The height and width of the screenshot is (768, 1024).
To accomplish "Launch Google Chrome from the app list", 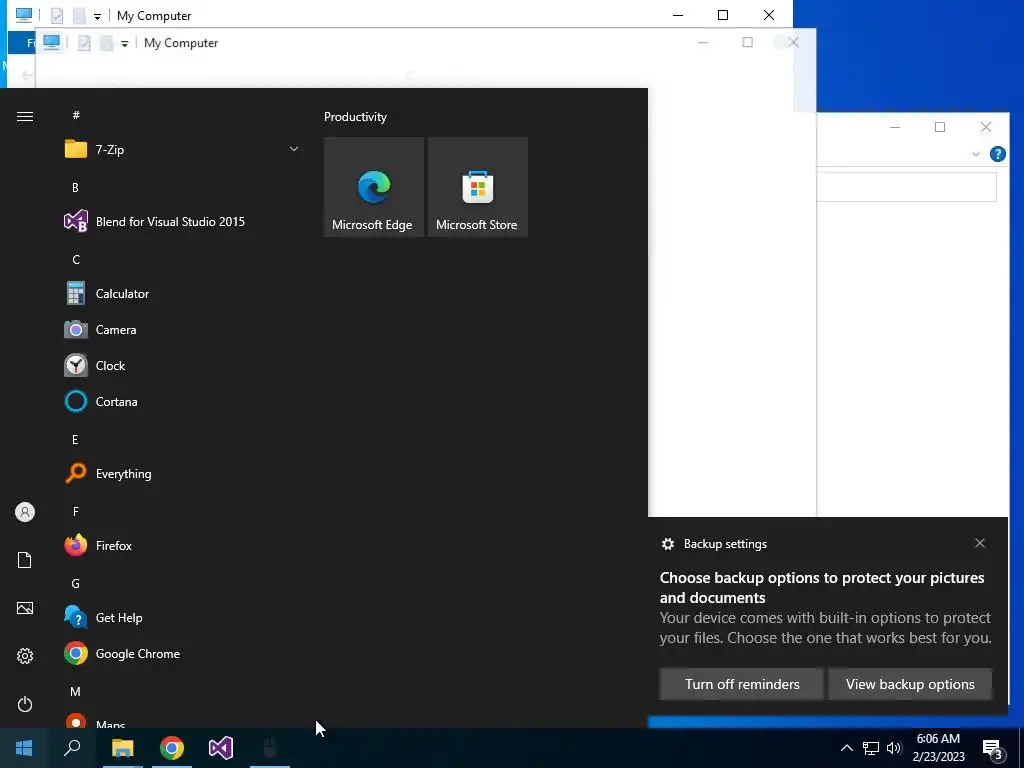I will (x=182, y=654).
